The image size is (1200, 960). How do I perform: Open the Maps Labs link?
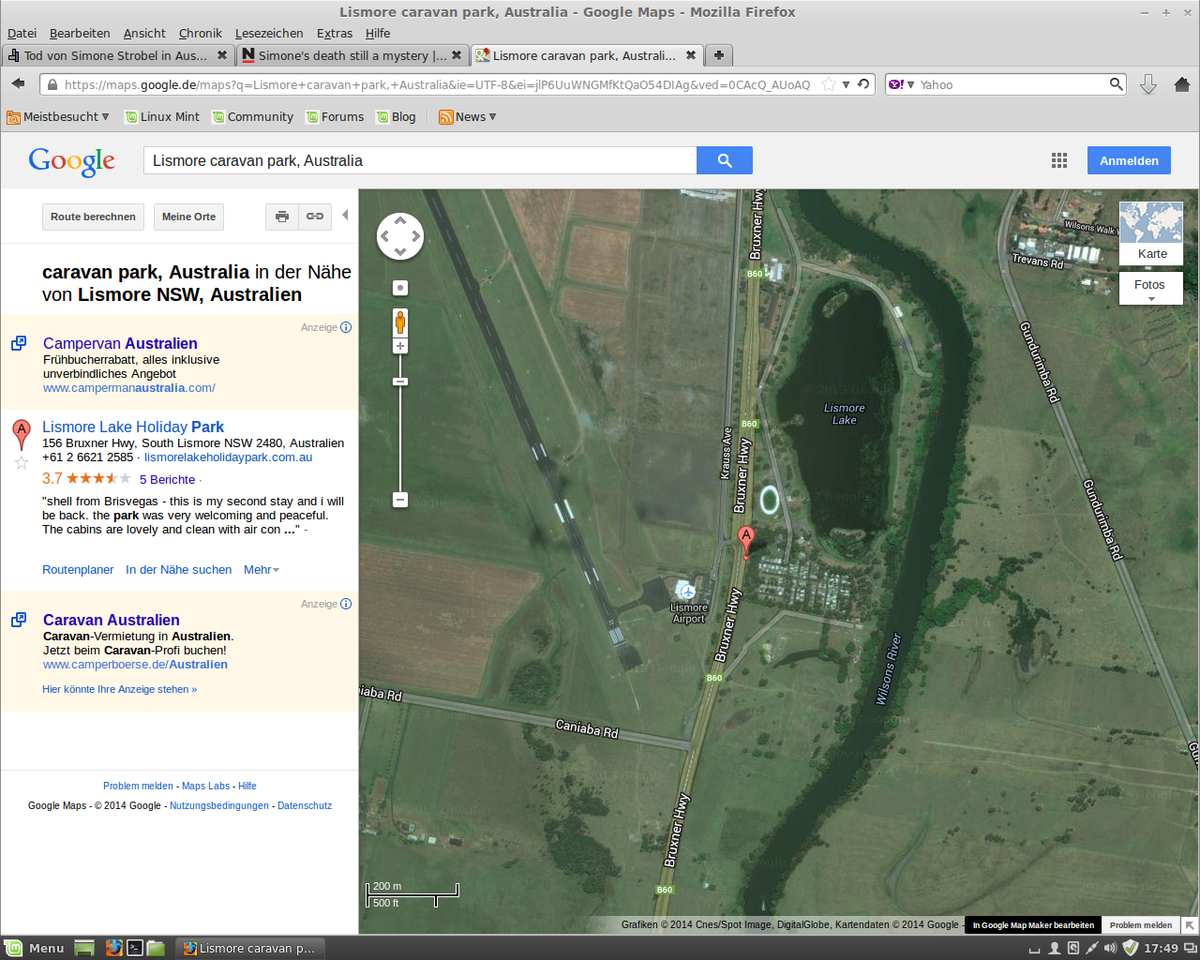[x=206, y=786]
